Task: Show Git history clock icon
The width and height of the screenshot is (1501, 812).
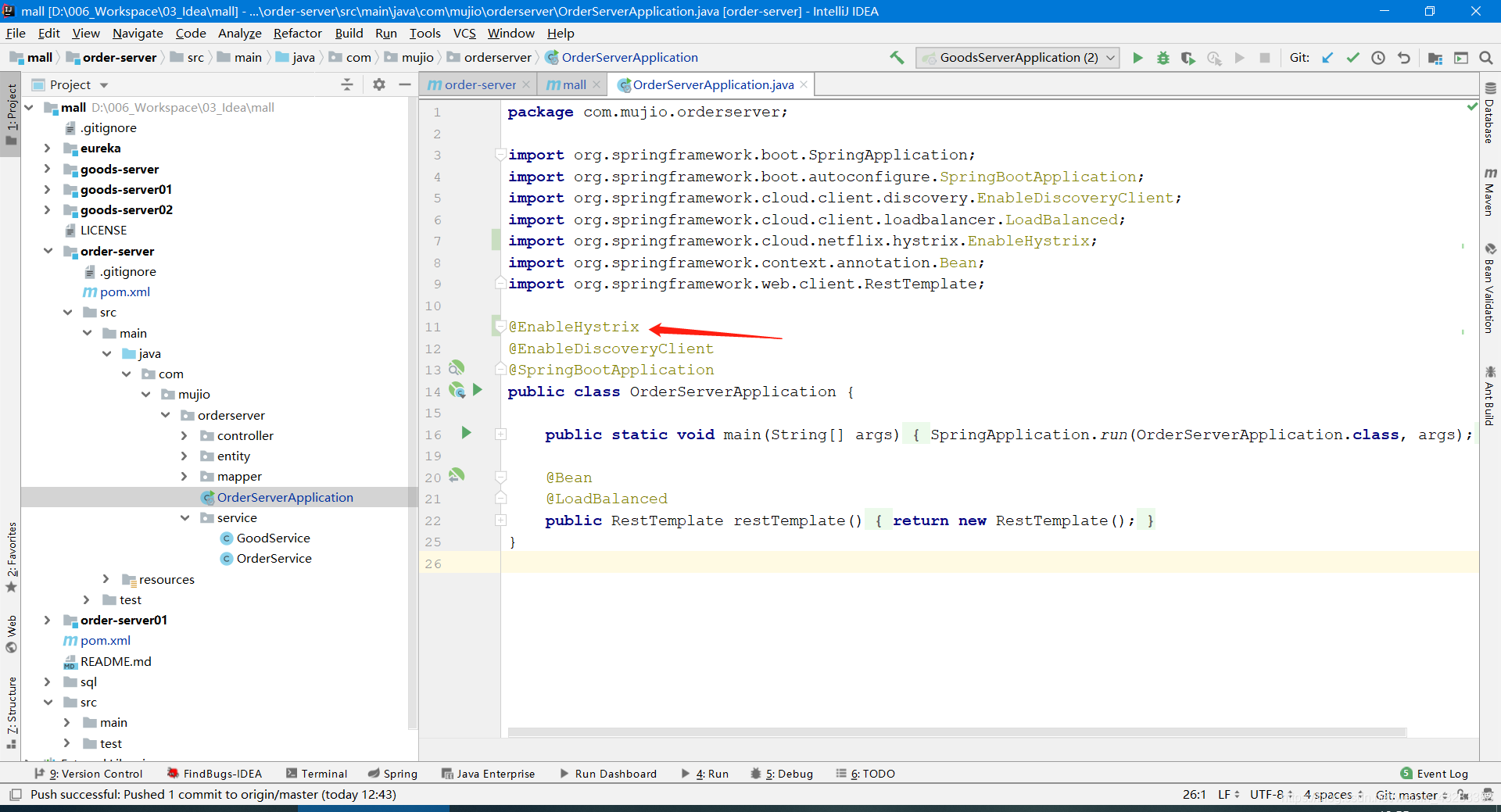Action: (1378, 58)
